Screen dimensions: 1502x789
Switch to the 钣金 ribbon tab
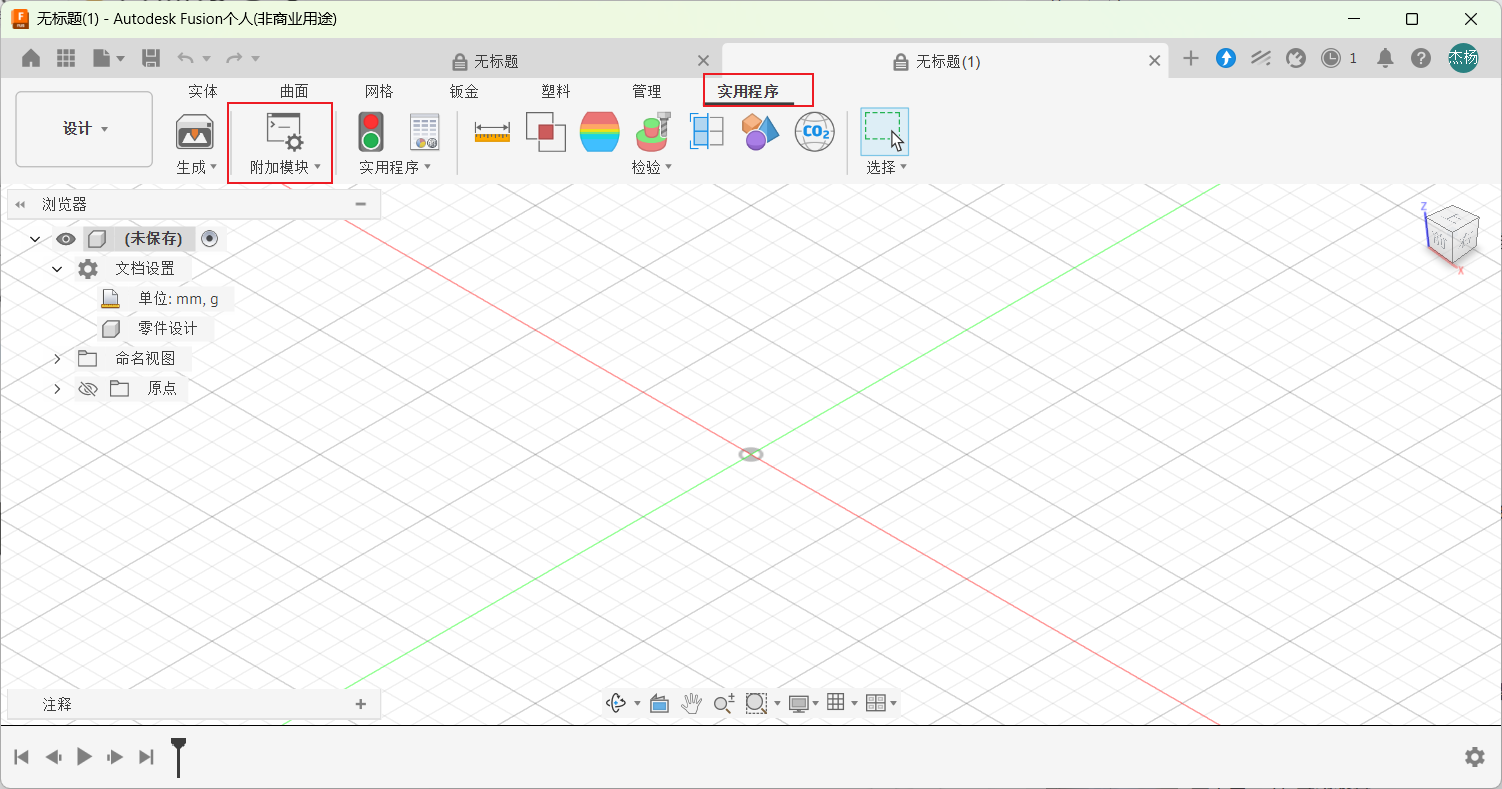[464, 91]
